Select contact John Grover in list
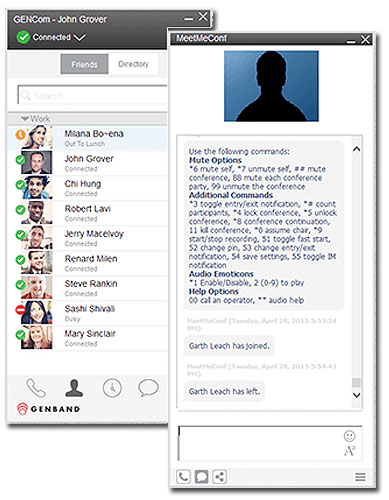This screenshot has width=389, height=500. (88, 163)
